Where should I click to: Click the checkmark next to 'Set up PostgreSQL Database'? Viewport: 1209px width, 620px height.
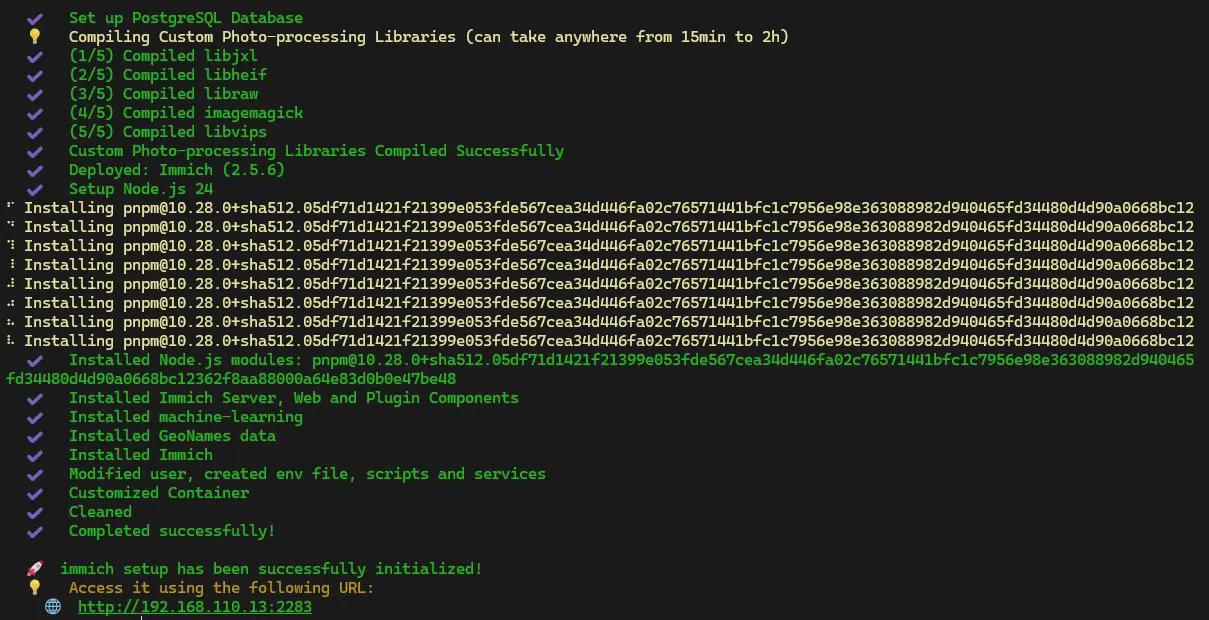point(35,18)
